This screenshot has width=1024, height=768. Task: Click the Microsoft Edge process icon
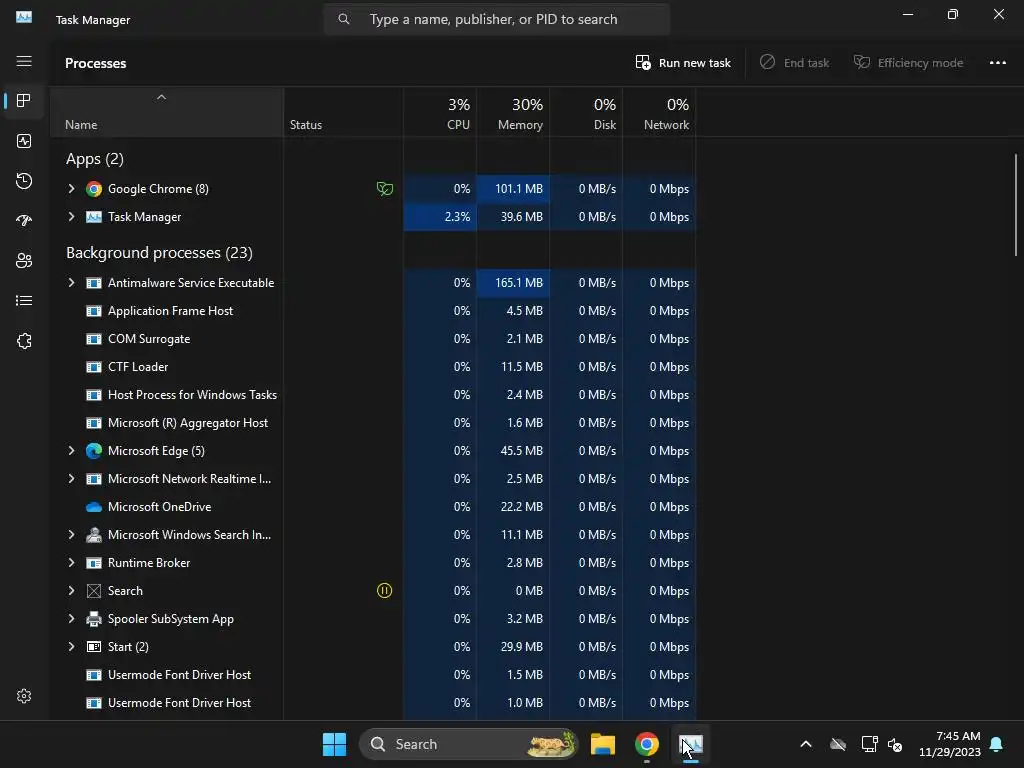94,451
